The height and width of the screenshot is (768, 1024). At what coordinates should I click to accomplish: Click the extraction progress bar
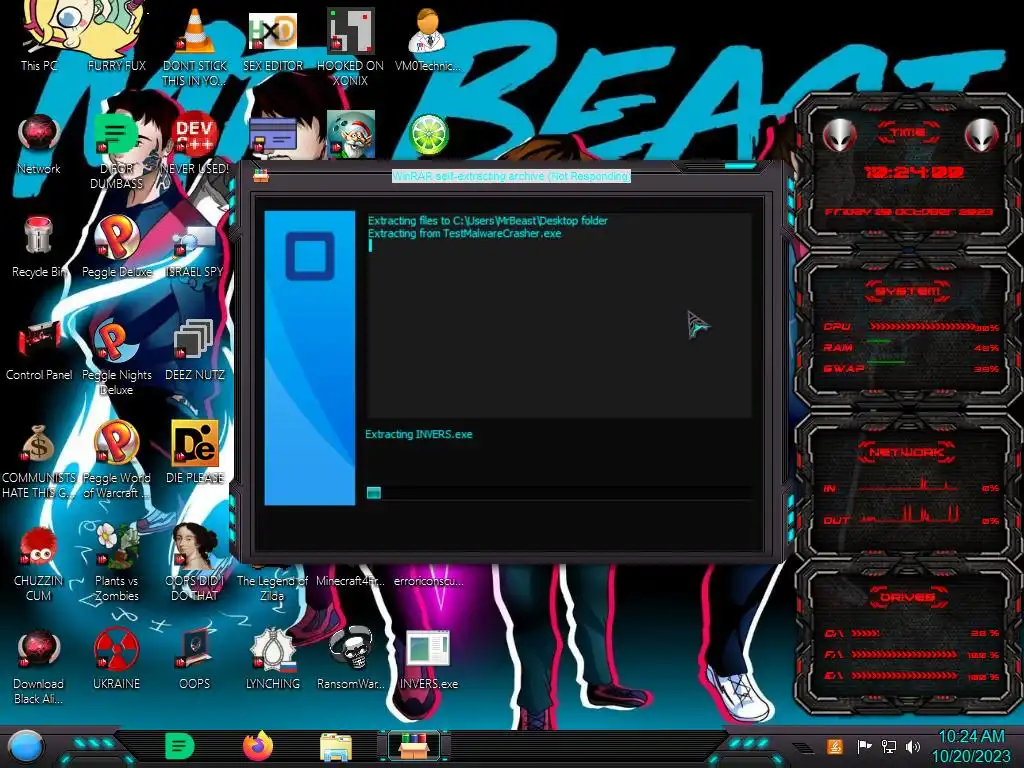pyautogui.click(x=559, y=492)
